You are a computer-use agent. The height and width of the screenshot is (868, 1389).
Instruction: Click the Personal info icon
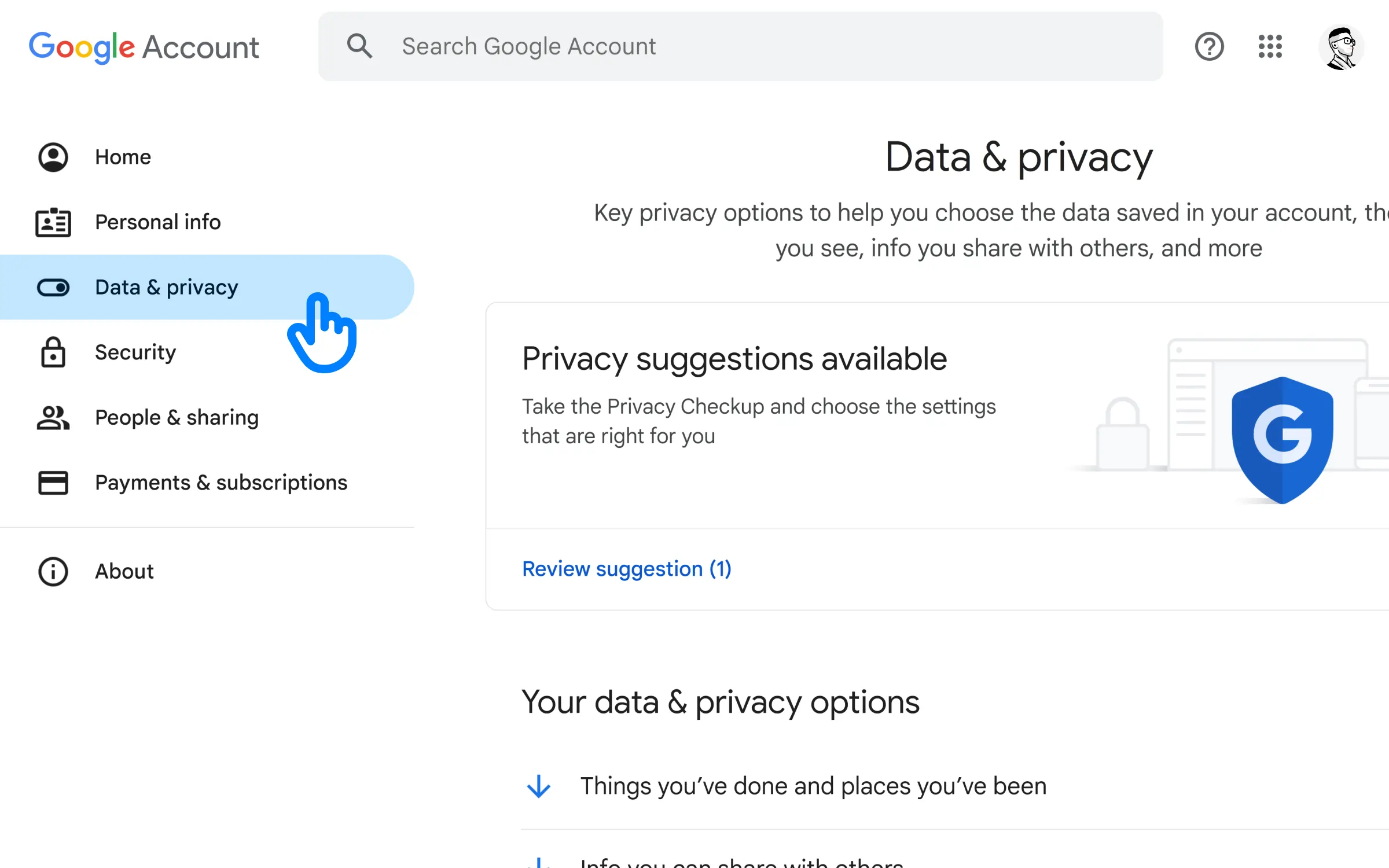(x=52, y=222)
